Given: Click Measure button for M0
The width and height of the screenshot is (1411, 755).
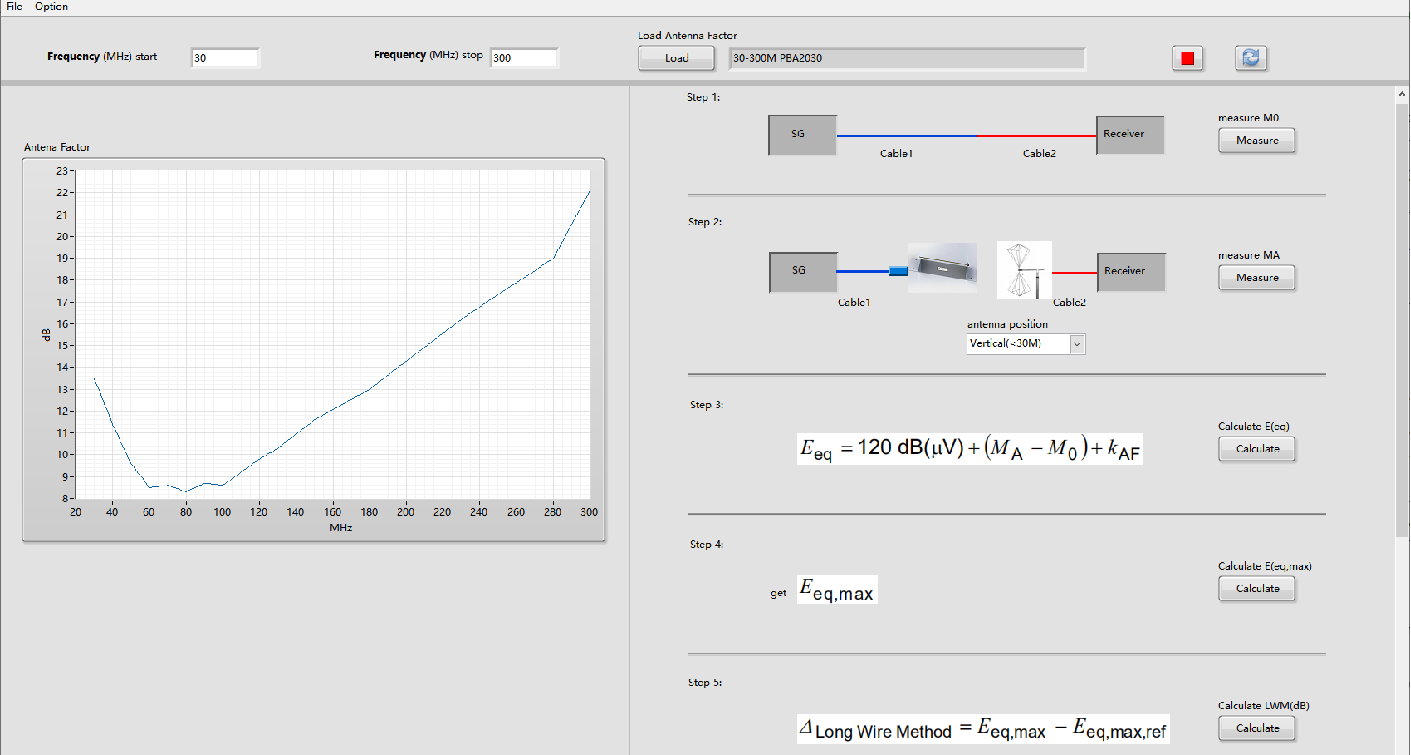Looking at the screenshot, I should click(x=1256, y=141).
